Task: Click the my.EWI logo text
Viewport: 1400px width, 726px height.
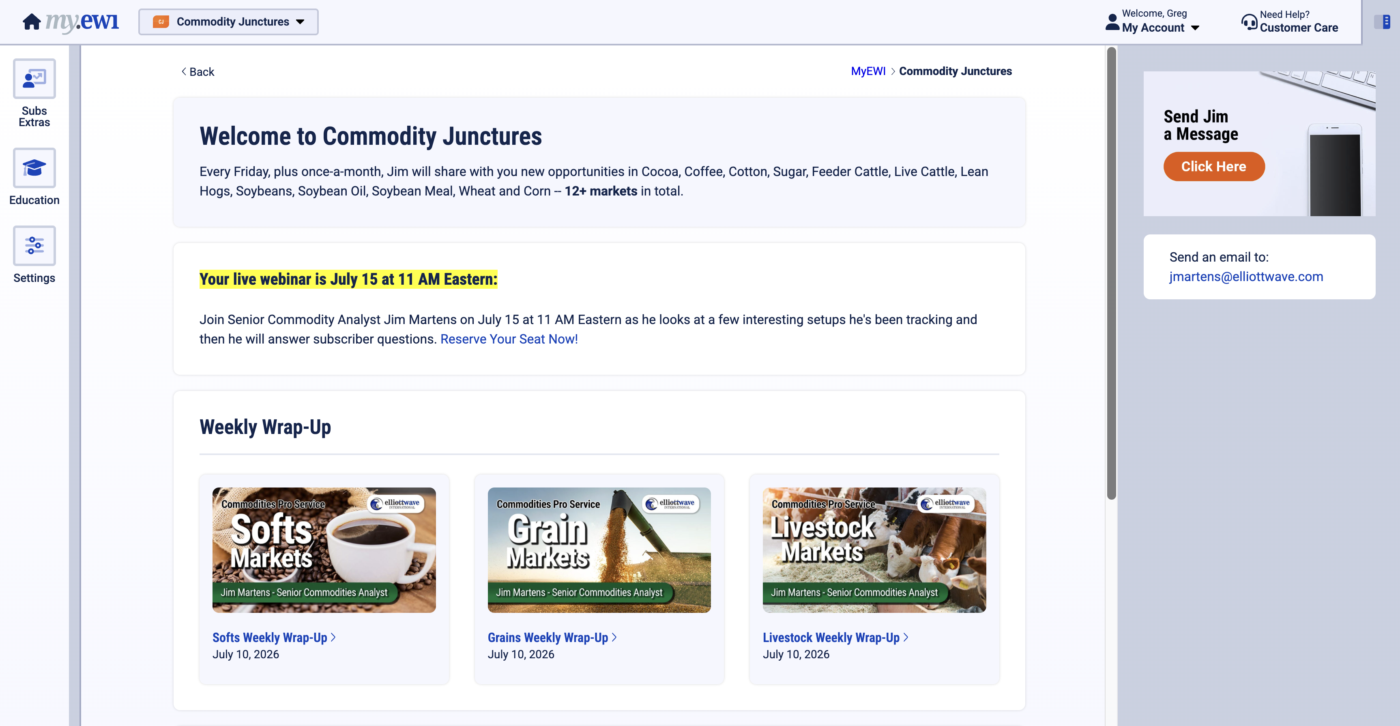Action: pyautogui.click(x=82, y=22)
